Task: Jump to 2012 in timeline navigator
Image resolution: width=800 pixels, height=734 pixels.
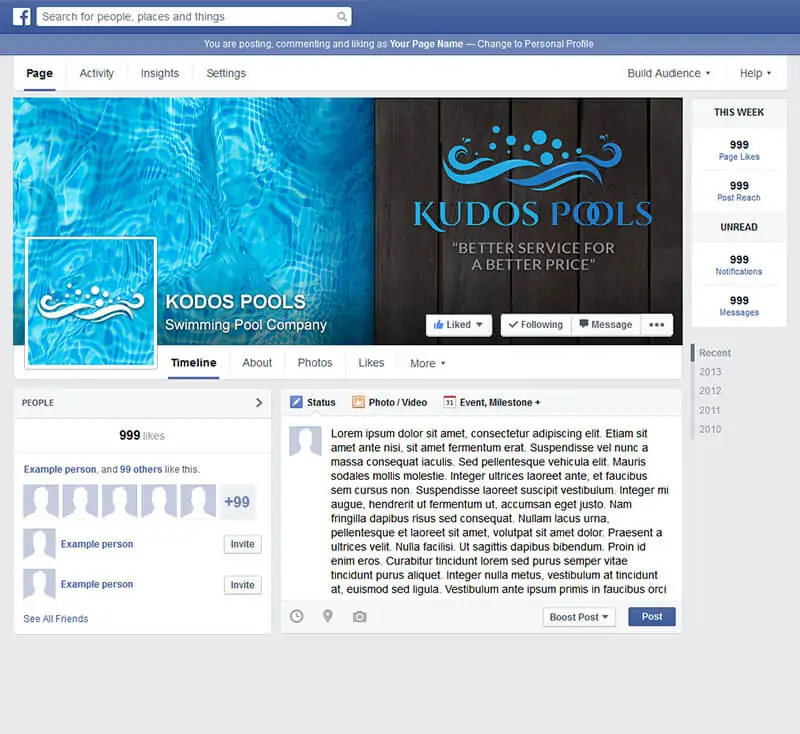Action: coord(710,391)
